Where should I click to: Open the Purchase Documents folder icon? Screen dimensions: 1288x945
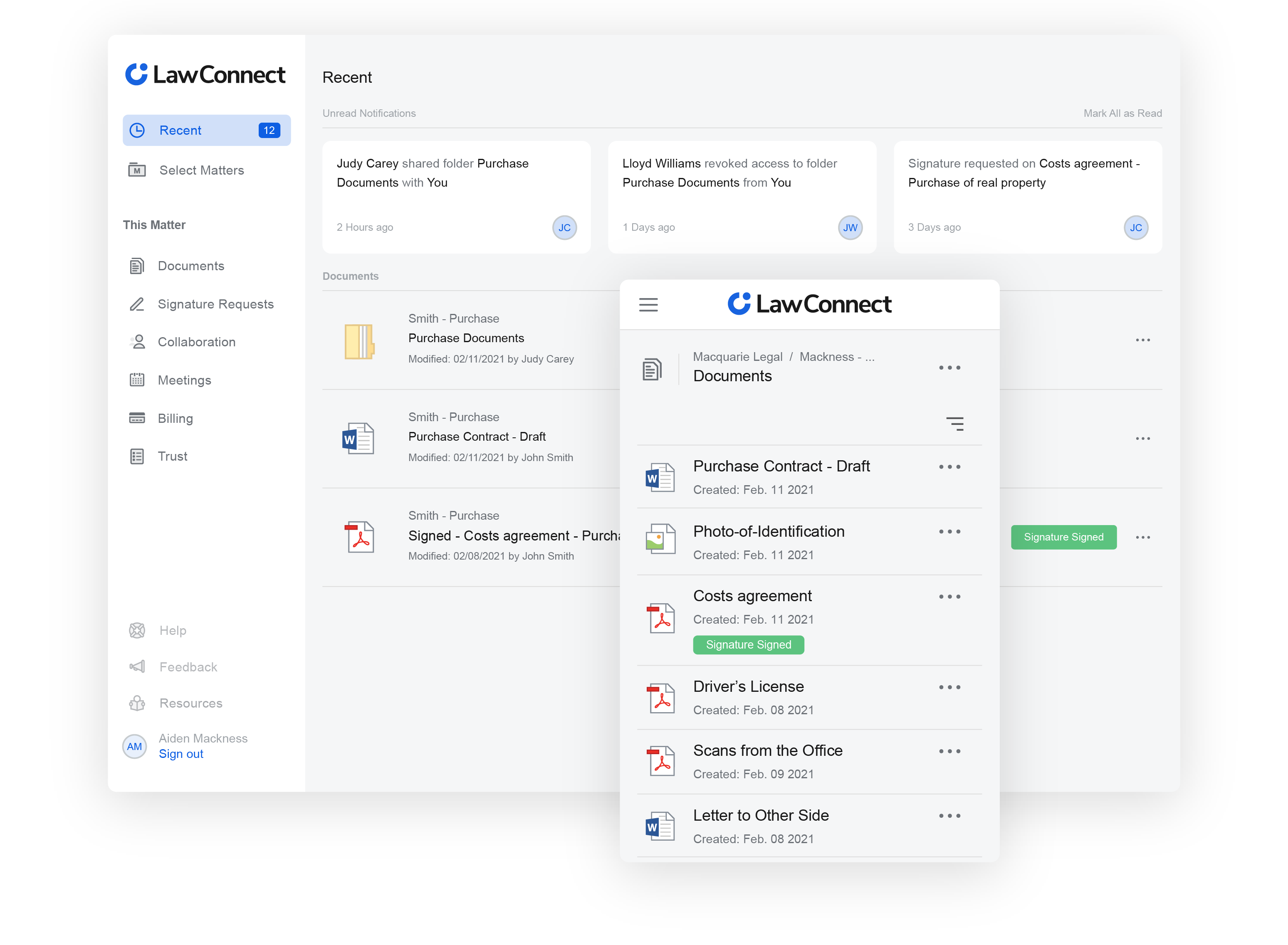point(359,341)
